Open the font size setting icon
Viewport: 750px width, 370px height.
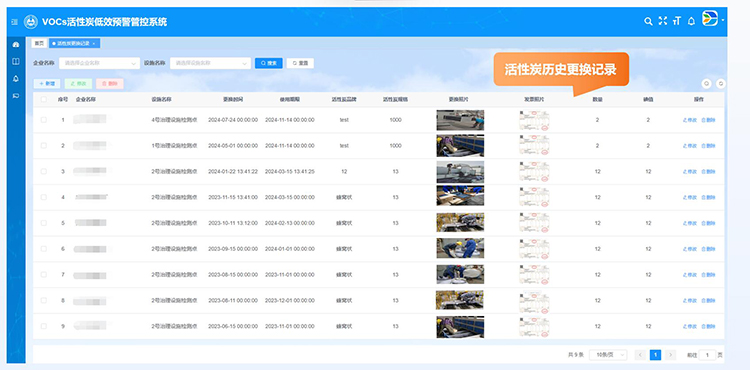pyautogui.click(x=676, y=21)
